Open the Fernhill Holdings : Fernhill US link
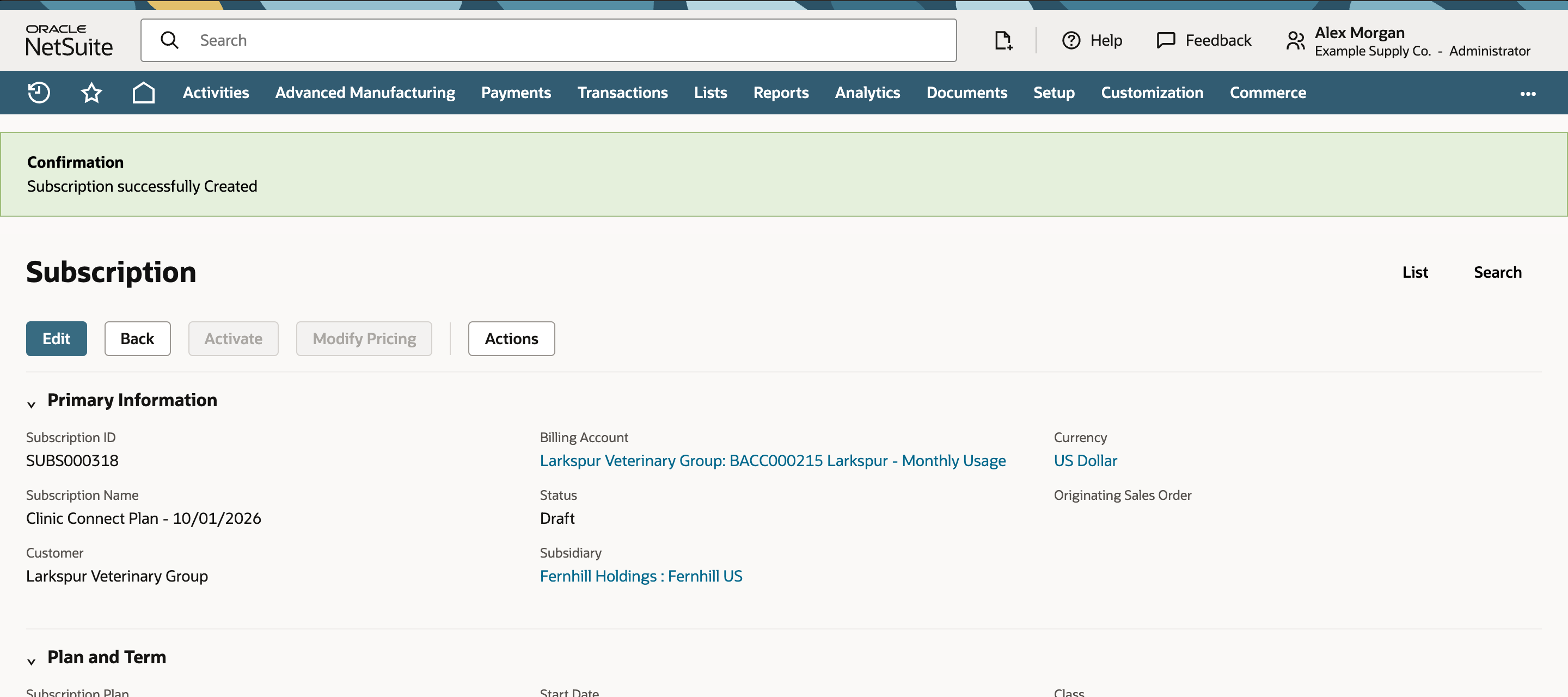Image resolution: width=1568 pixels, height=697 pixels. (641, 576)
